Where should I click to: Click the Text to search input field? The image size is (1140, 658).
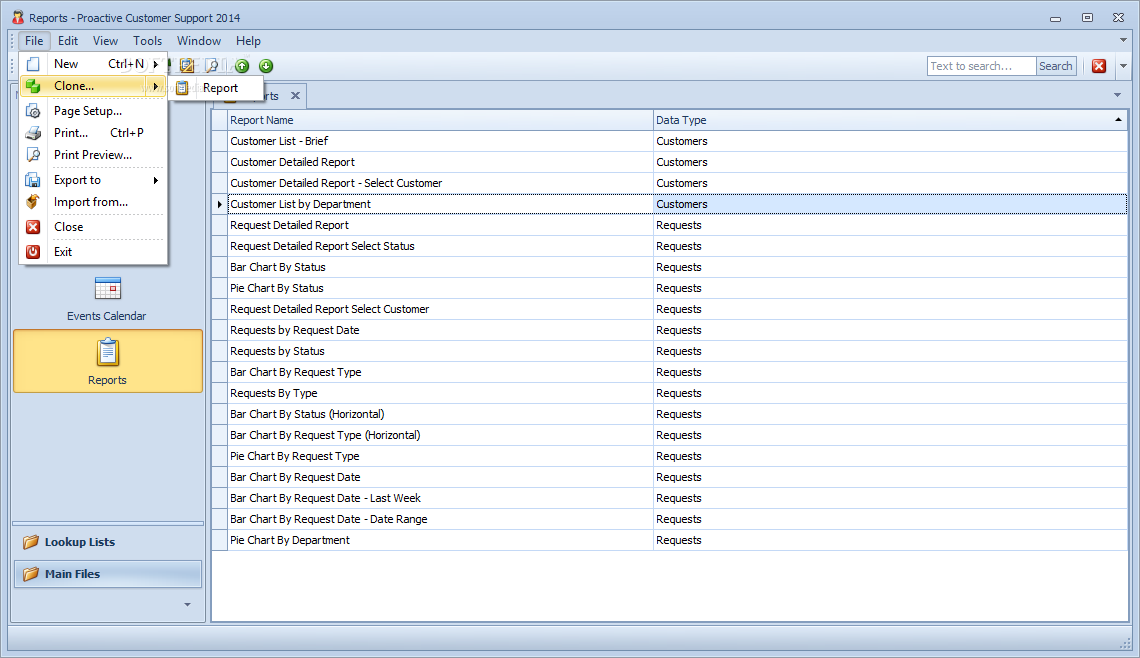coord(982,66)
